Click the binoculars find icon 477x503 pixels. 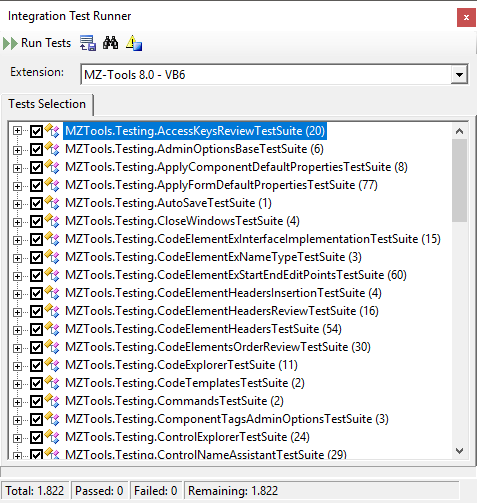(x=110, y=43)
